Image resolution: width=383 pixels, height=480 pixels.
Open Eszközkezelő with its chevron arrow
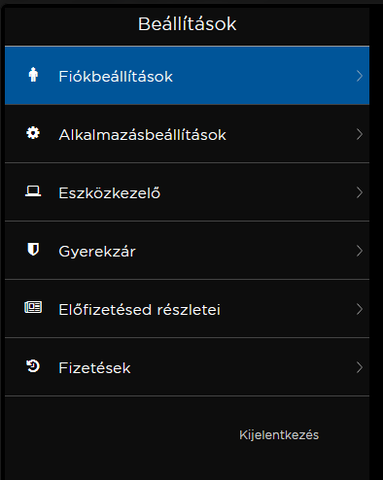click(x=359, y=193)
